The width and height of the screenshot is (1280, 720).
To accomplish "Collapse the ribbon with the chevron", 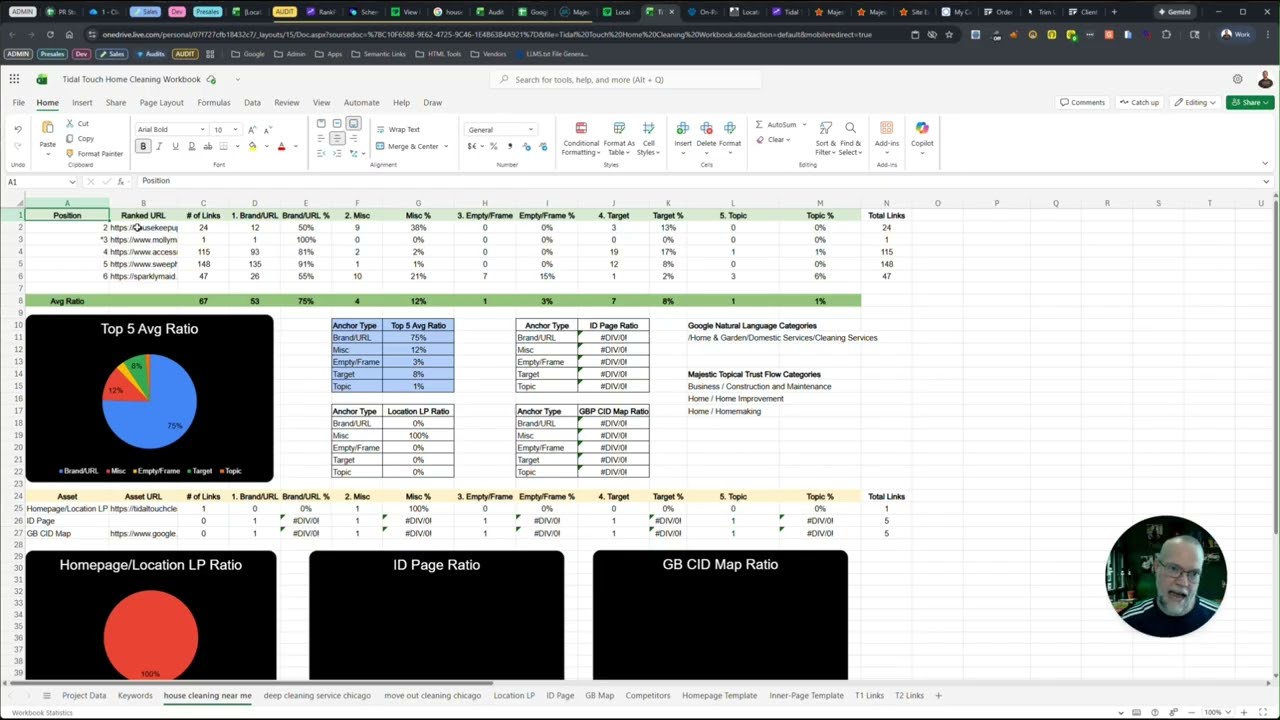I will pos(1265,163).
